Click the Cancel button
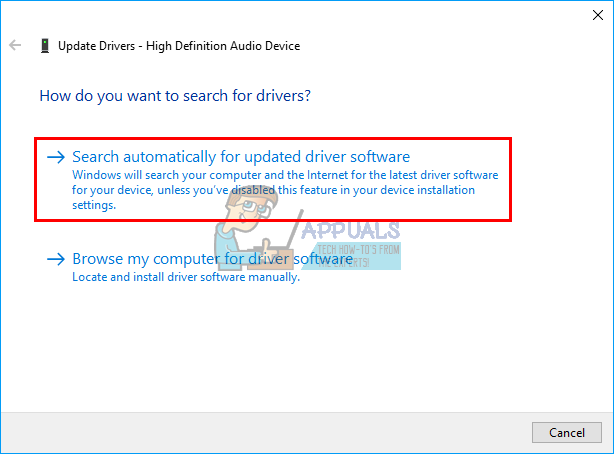The width and height of the screenshot is (614, 454). (x=567, y=432)
